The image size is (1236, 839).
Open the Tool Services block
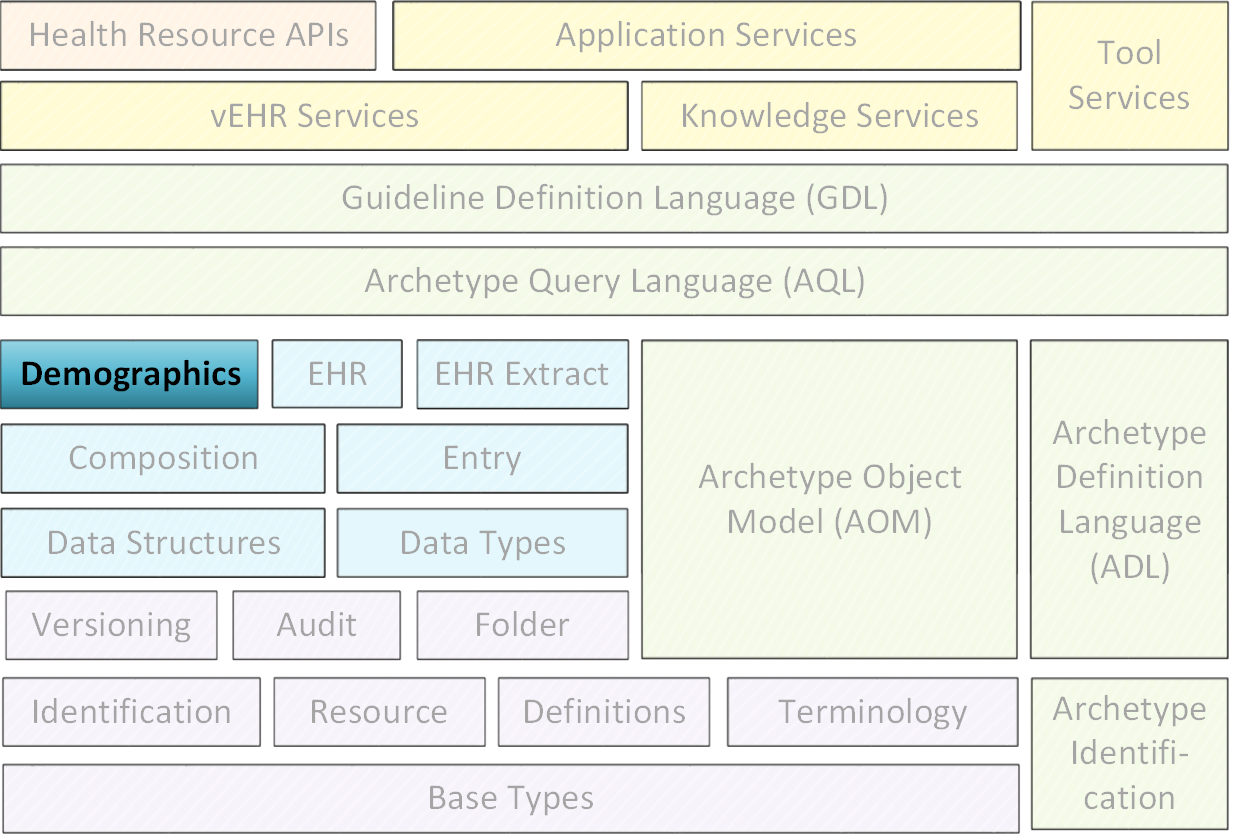point(1129,76)
